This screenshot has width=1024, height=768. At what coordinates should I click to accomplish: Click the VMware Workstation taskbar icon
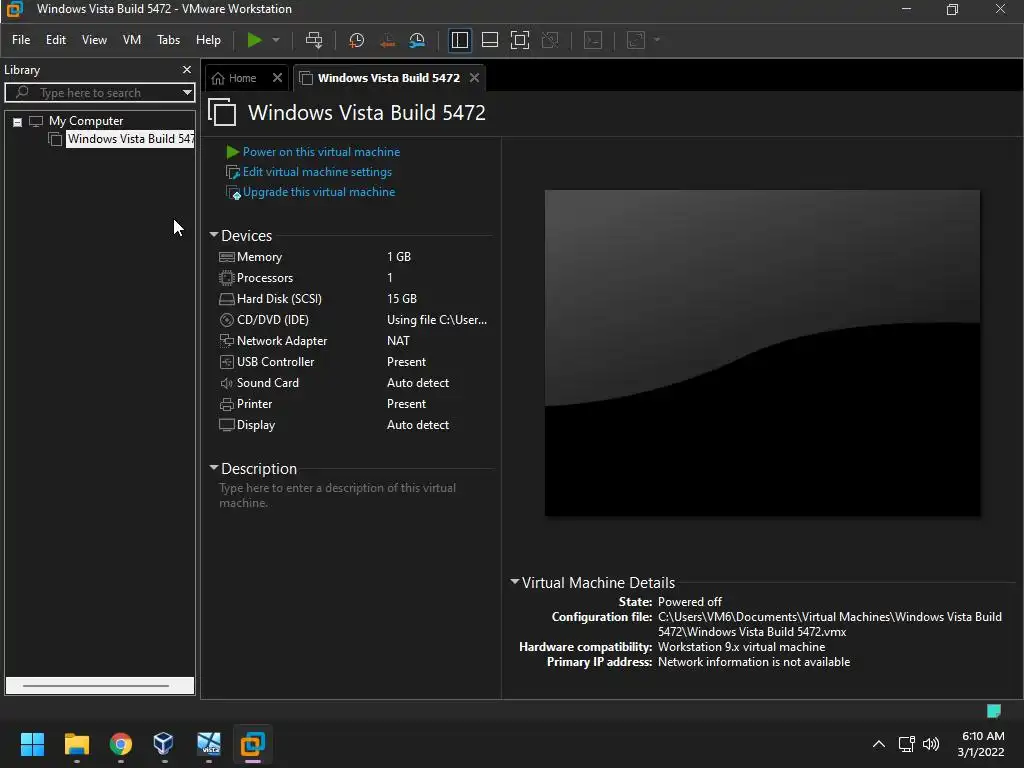[x=253, y=744]
